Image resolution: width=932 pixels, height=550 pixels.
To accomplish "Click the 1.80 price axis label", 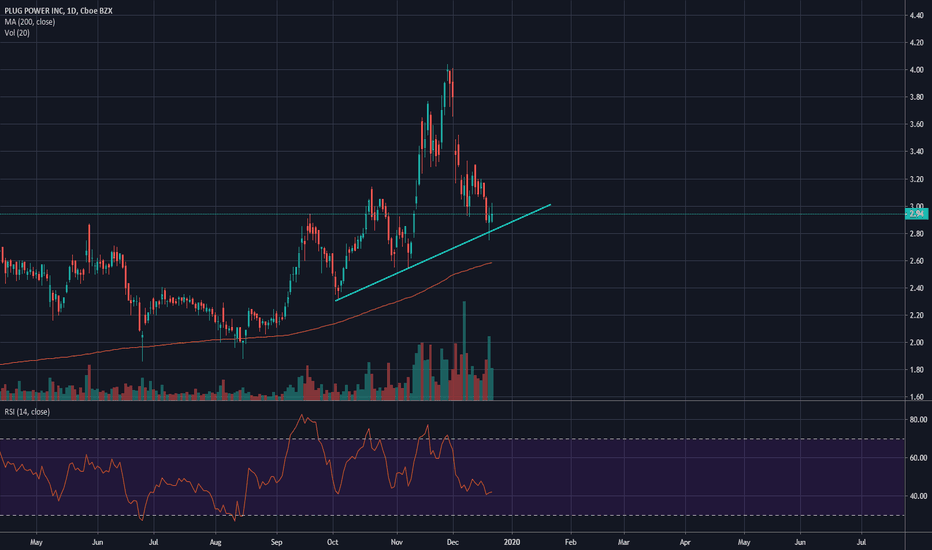I will click(x=916, y=370).
